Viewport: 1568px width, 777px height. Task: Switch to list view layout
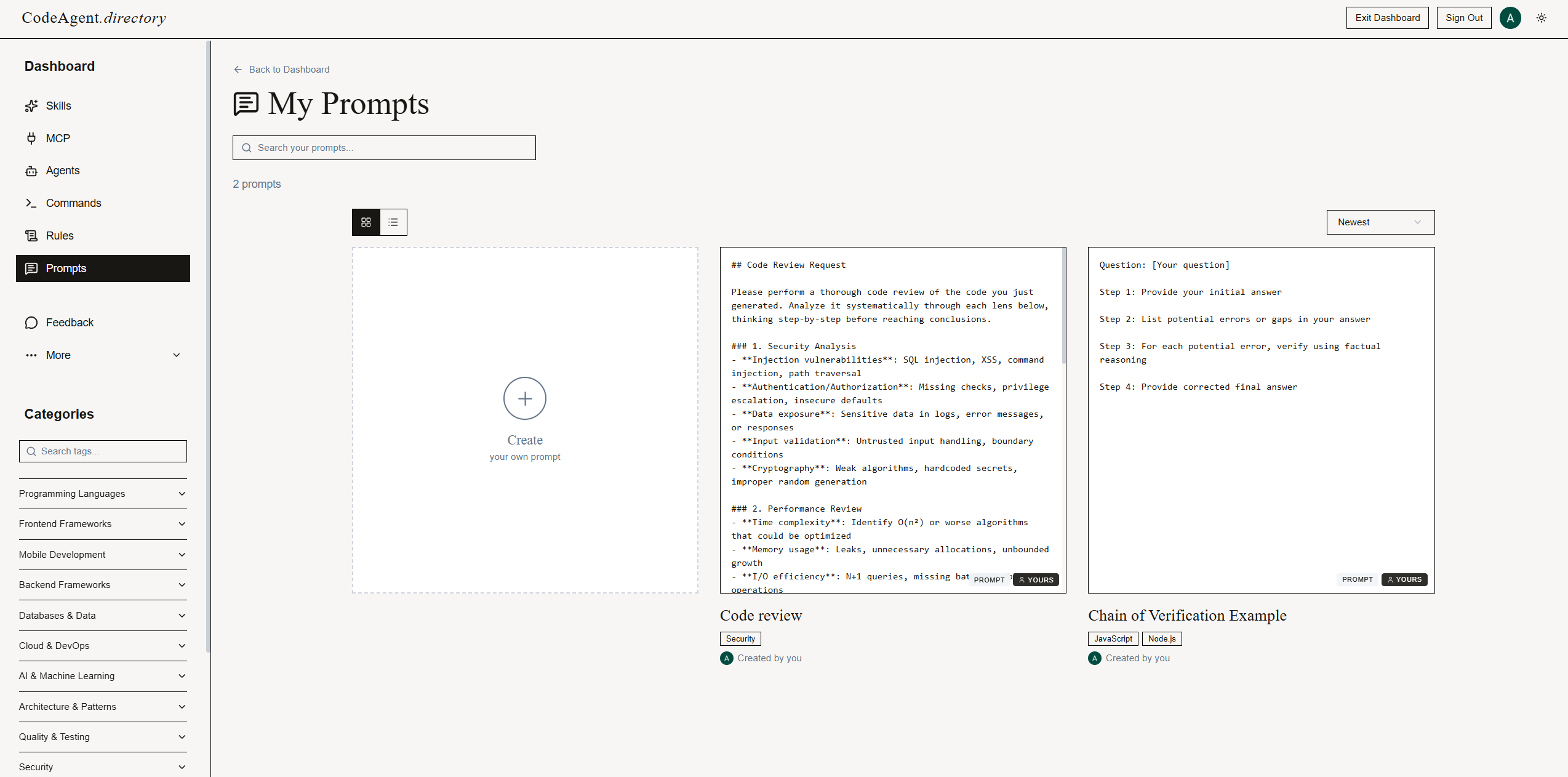click(393, 222)
